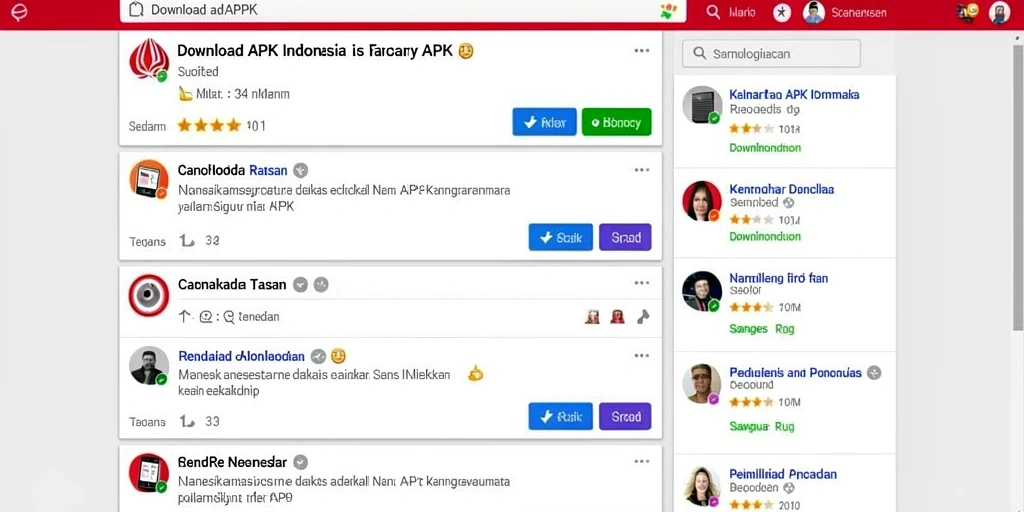
Task: Click the colorful icon inside the top search field
Action: point(669,10)
